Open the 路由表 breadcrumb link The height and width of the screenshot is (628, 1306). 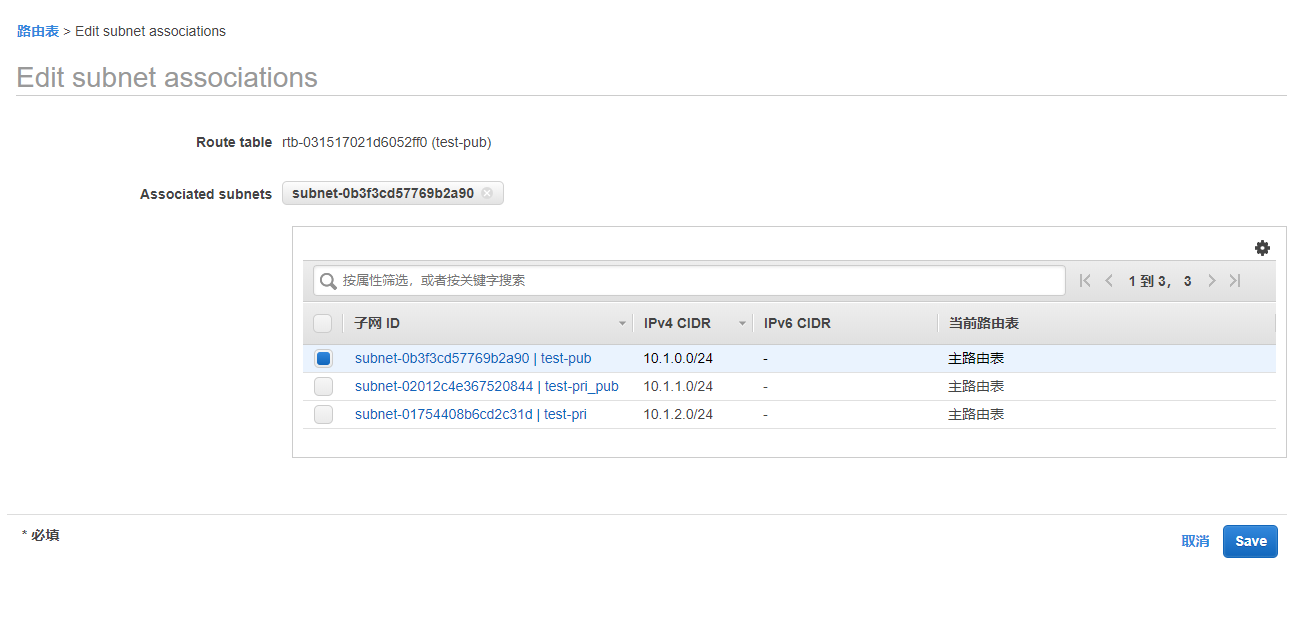[38, 31]
